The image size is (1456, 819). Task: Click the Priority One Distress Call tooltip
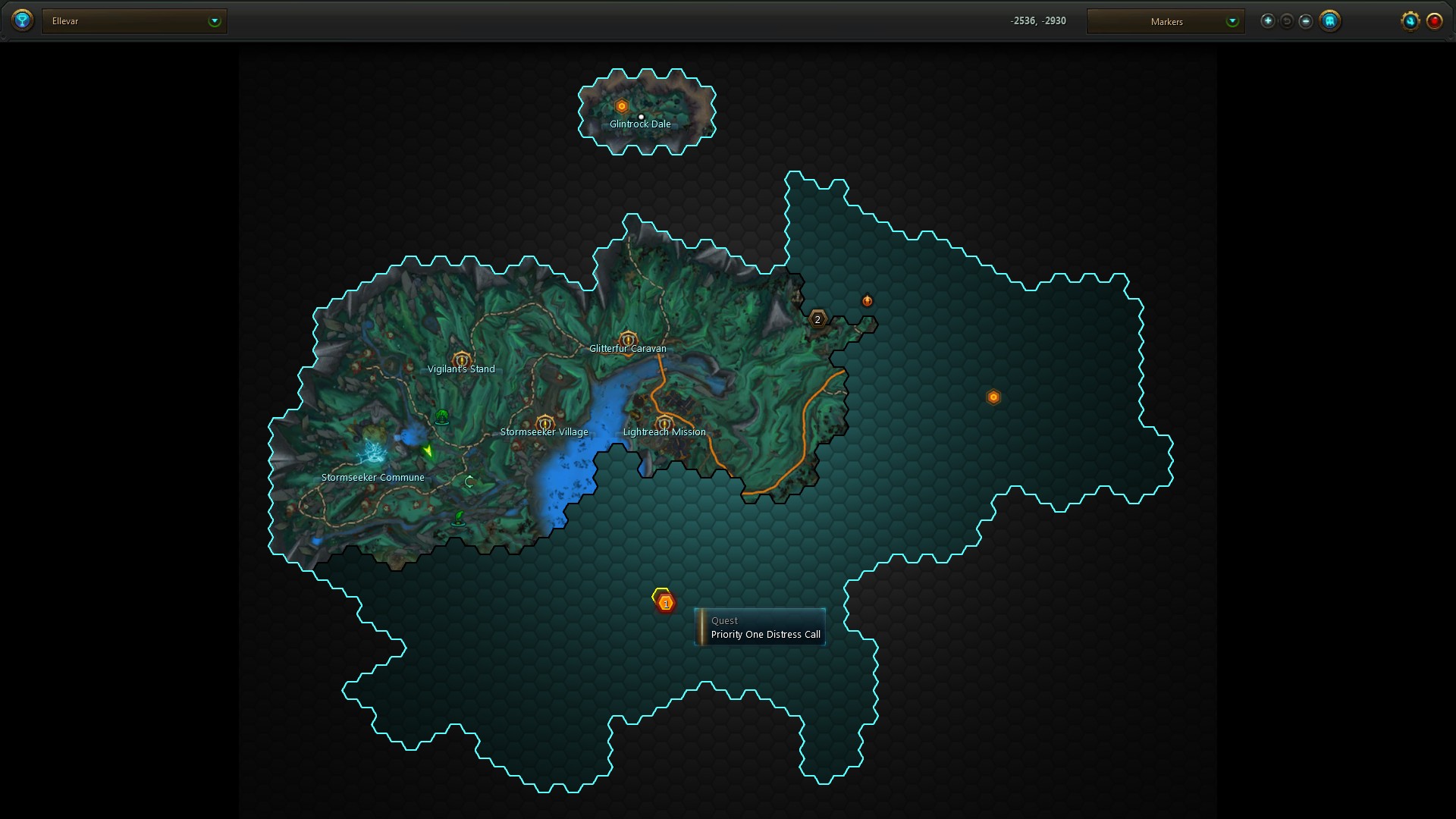coord(760,627)
